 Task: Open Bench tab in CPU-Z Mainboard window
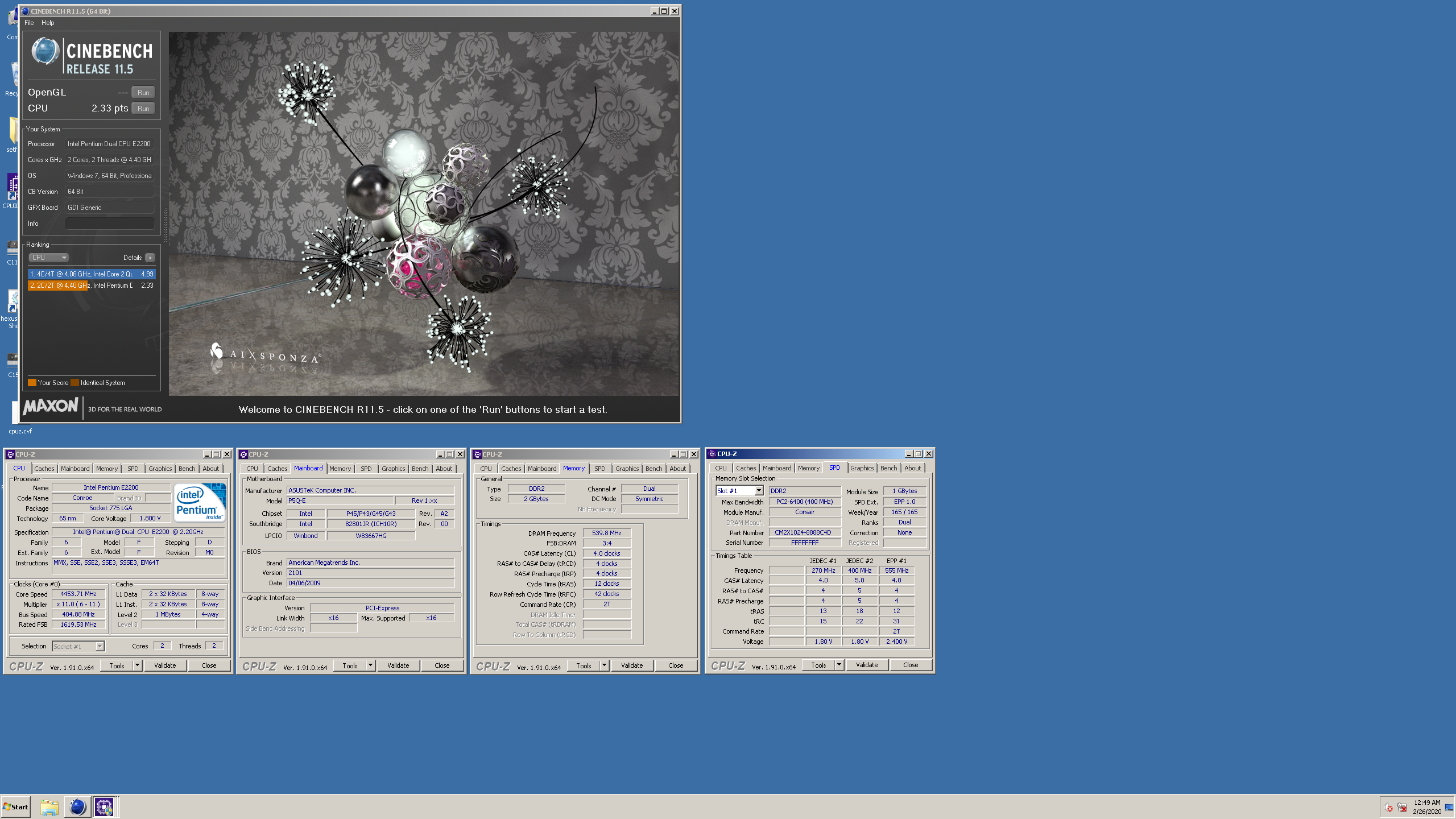coord(420,469)
